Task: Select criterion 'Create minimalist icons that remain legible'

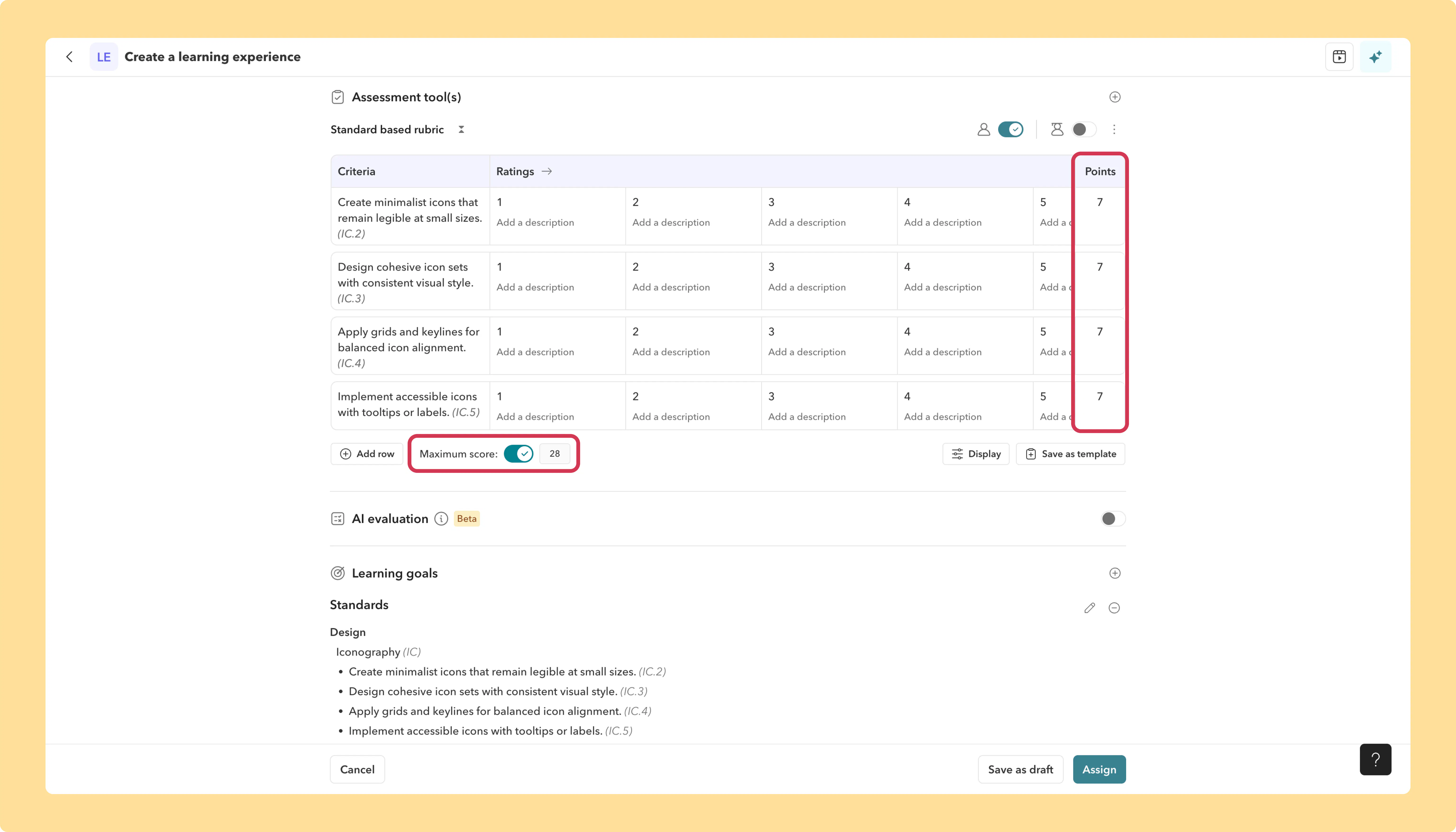Action: point(410,218)
